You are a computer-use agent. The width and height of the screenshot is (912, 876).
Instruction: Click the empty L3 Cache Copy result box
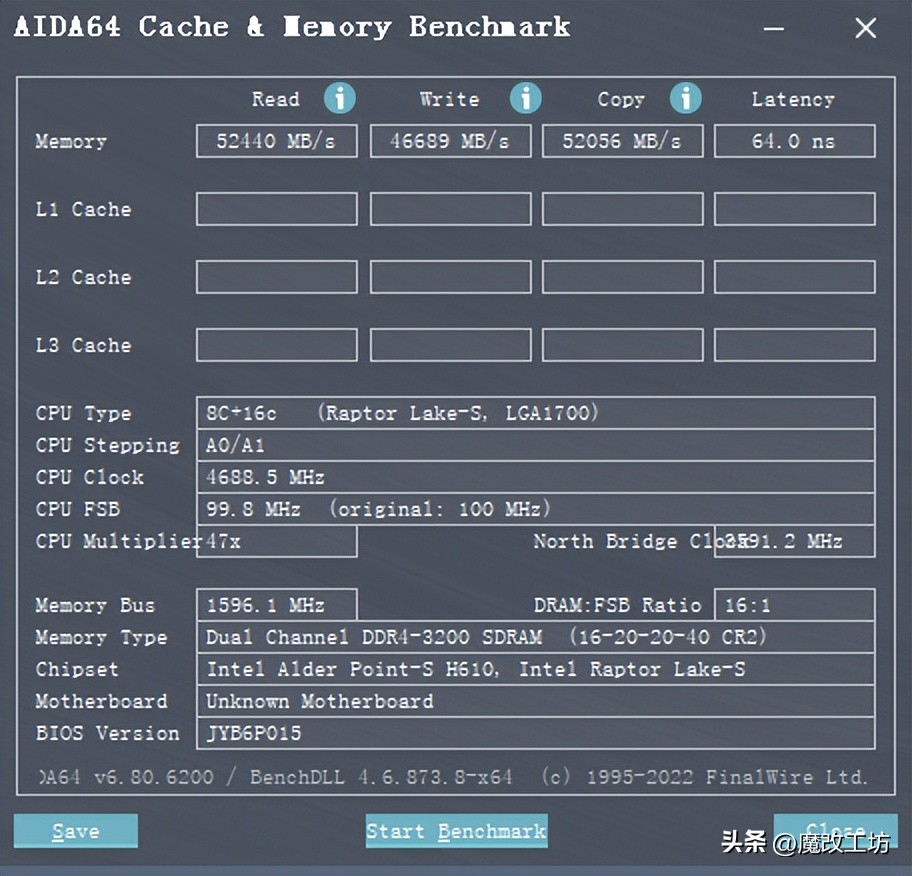coord(622,345)
